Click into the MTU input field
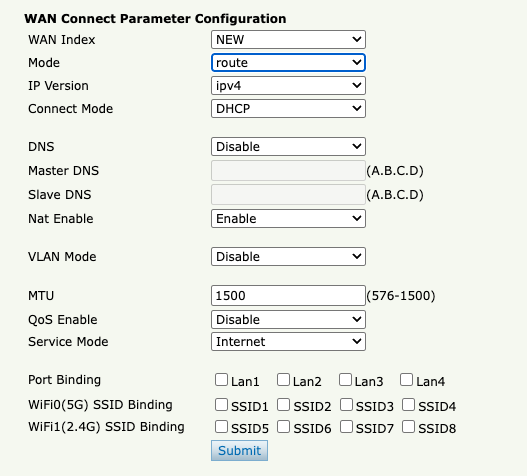 coord(288,295)
